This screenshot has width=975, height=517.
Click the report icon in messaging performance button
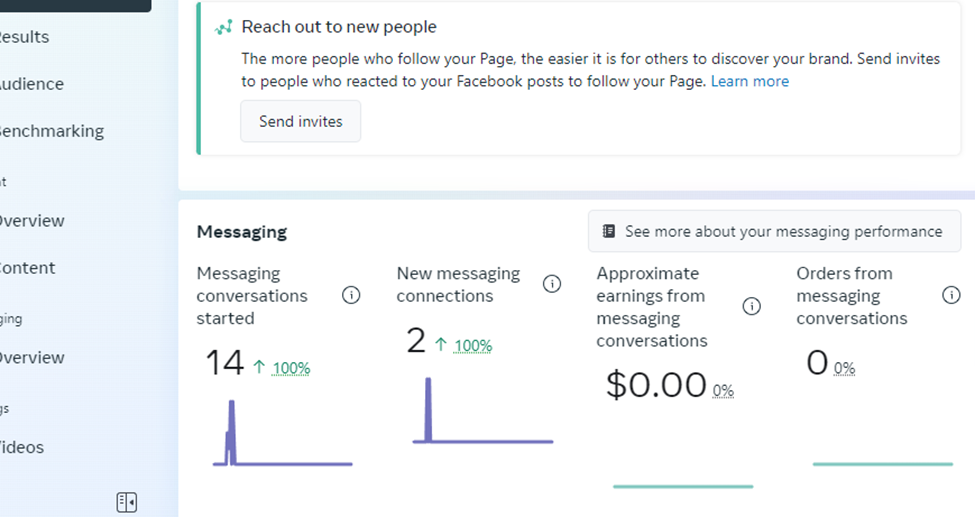coord(609,231)
